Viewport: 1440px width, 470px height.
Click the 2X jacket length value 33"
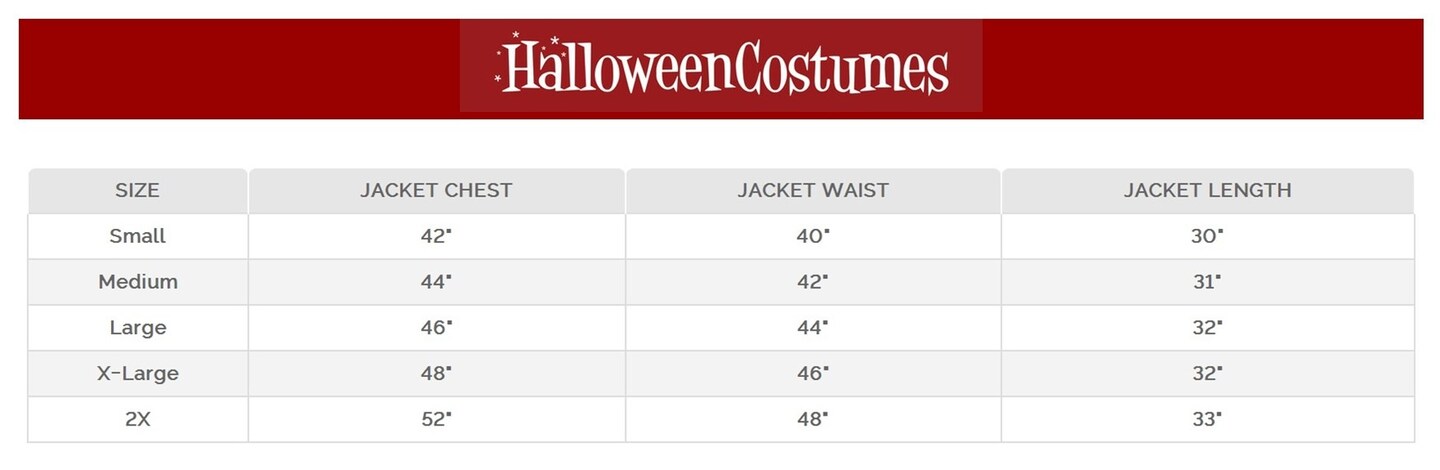click(x=1207, y=420)
